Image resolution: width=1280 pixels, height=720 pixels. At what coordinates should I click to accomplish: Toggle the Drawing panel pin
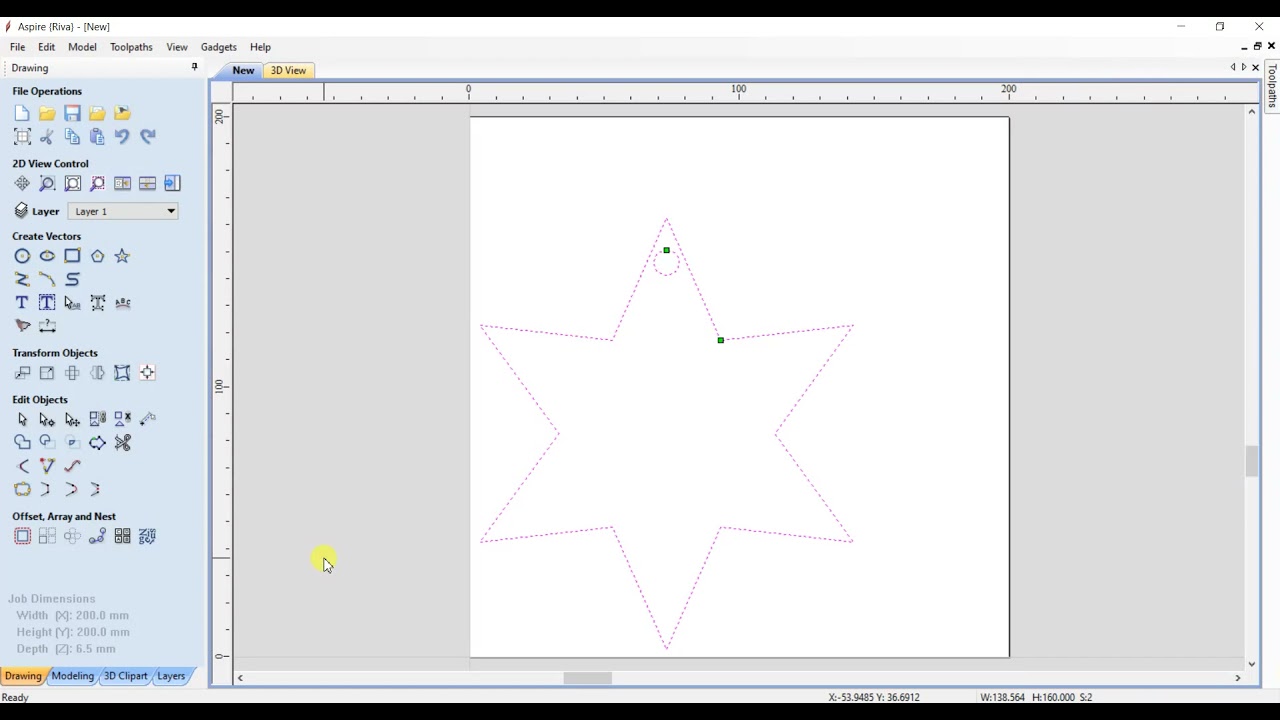(x=195, y=67)
